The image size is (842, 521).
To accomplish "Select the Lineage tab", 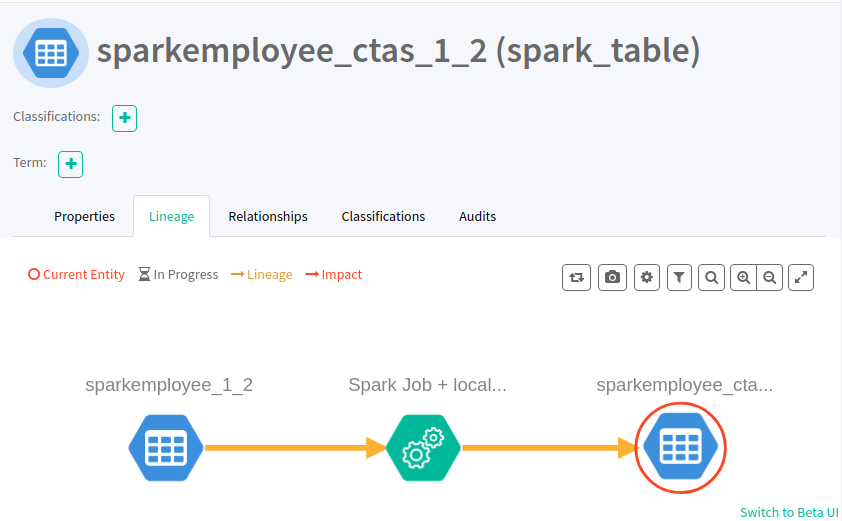I will [171, 216].
